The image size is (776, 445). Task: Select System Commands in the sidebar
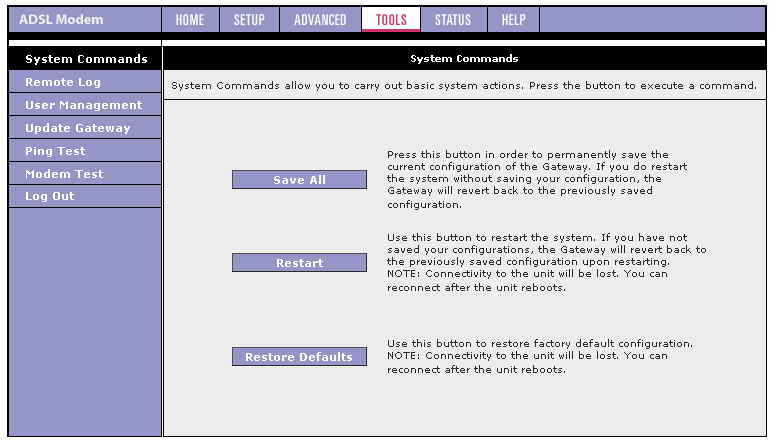pos(85,59)
